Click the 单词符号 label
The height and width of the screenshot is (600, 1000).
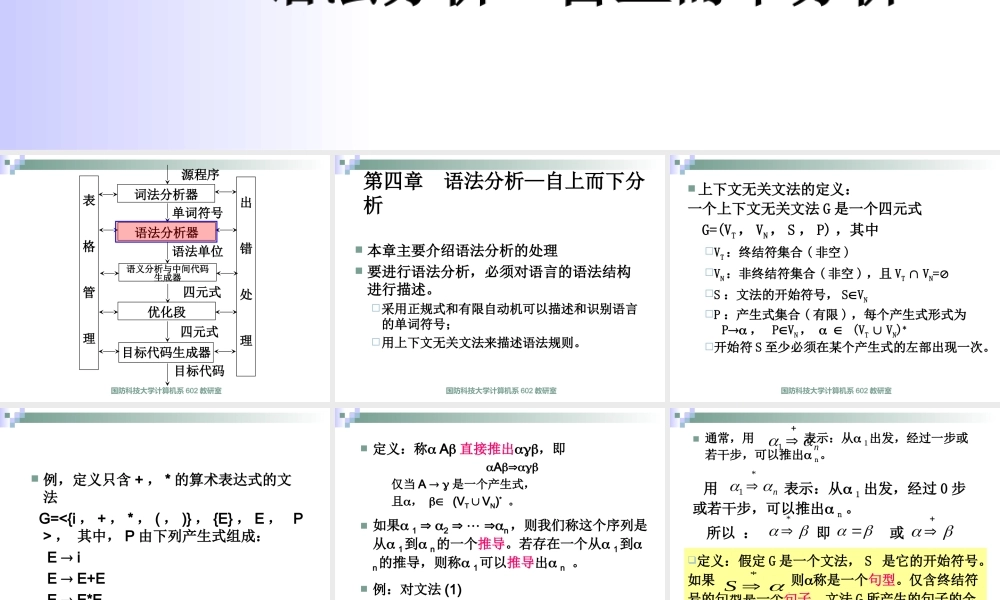pos(197,212)
